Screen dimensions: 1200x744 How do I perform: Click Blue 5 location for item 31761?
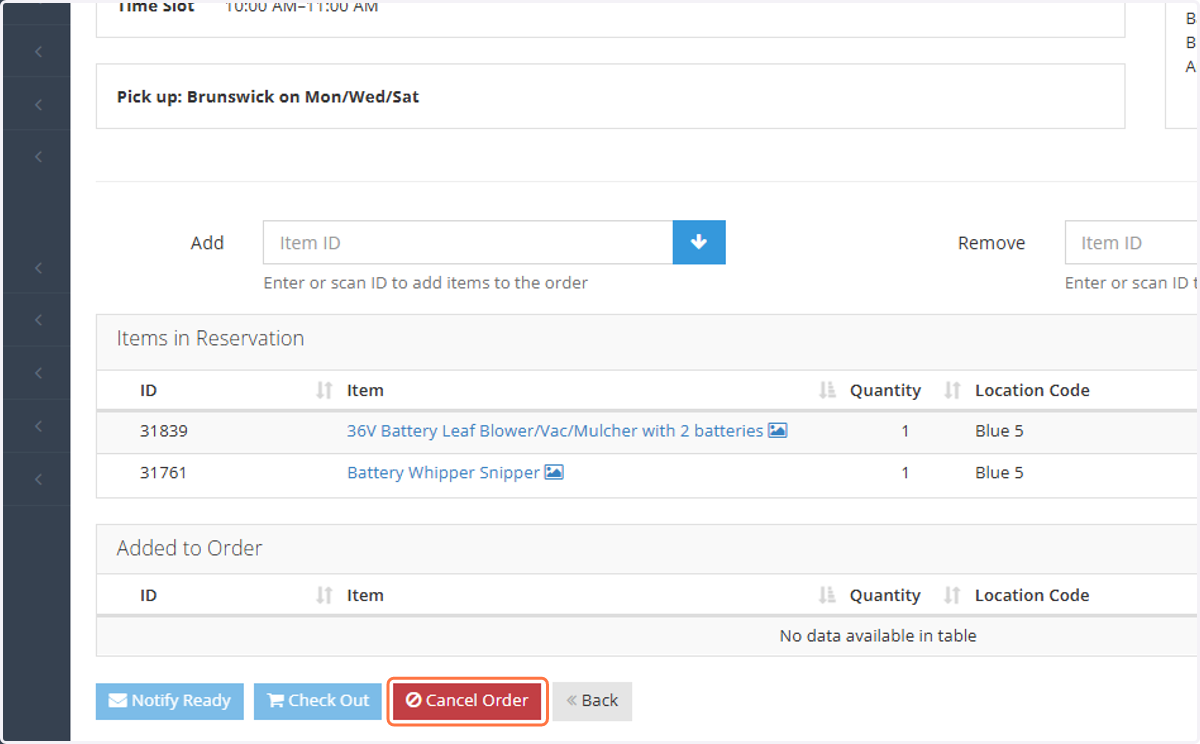(x=999, y=472)
